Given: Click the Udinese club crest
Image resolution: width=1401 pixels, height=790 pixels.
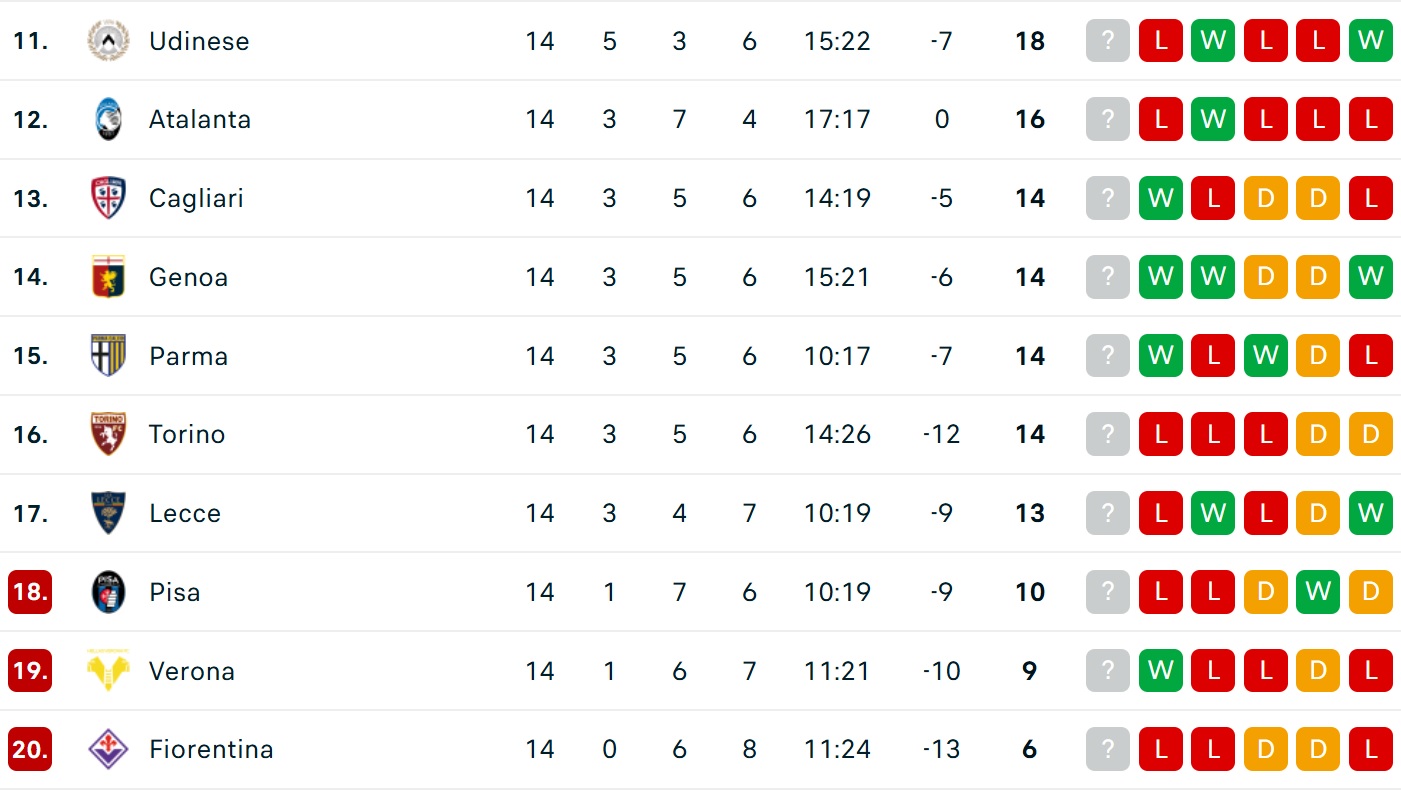Looking at the screenshot, I should pos(107,41).
